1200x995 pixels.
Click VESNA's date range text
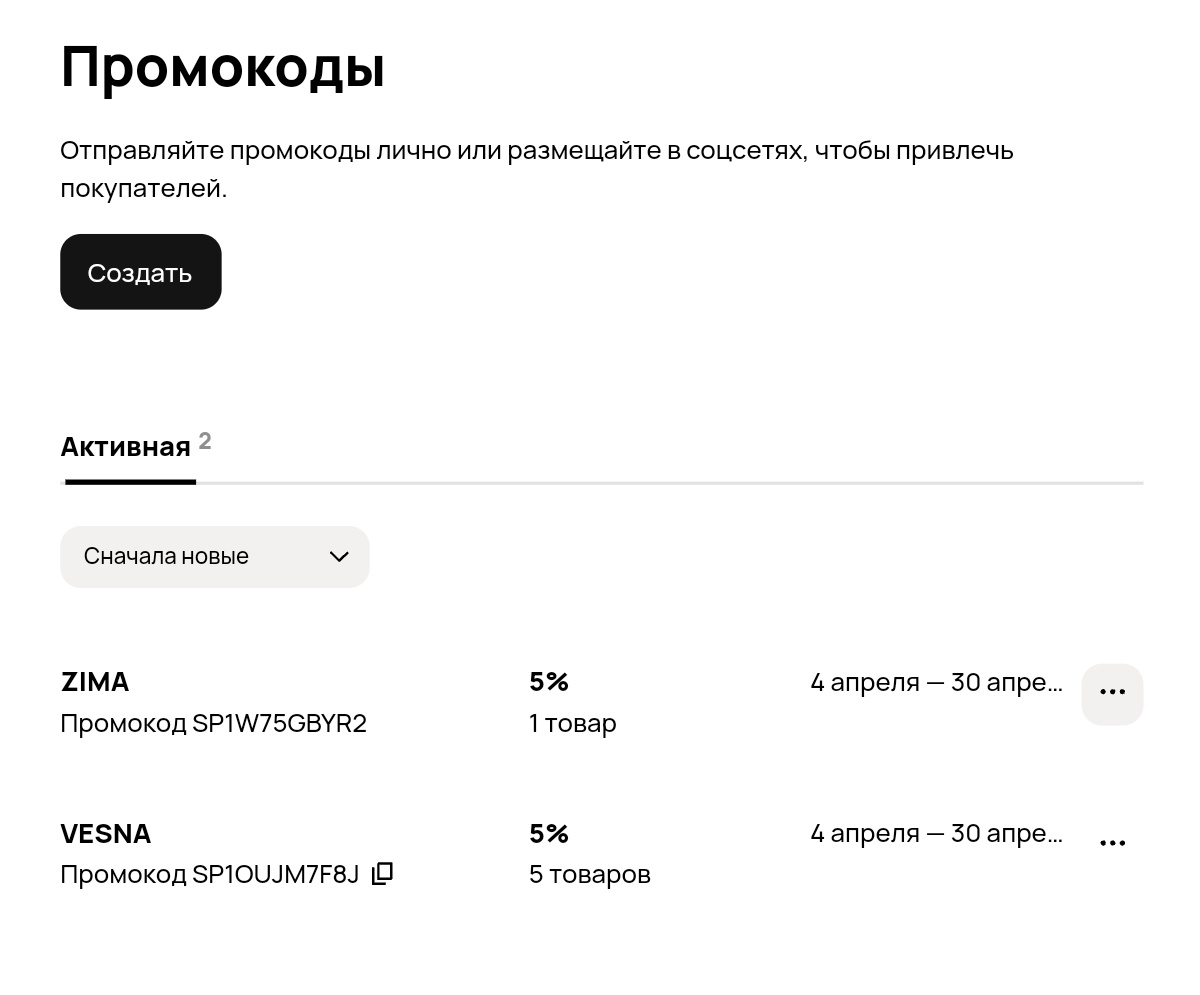(x=936, y=833)
